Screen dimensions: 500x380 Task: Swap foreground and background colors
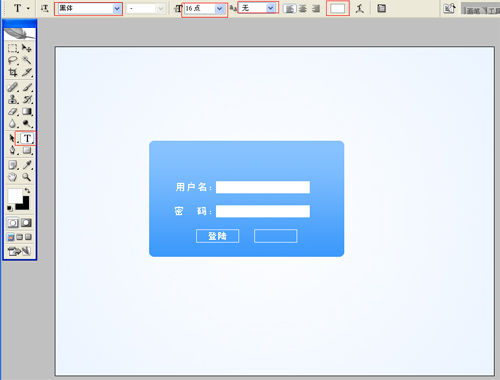(28, 191)
